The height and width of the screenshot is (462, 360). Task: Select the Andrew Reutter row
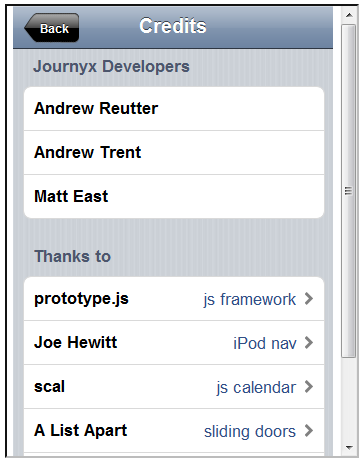click(x=174, y=109)
